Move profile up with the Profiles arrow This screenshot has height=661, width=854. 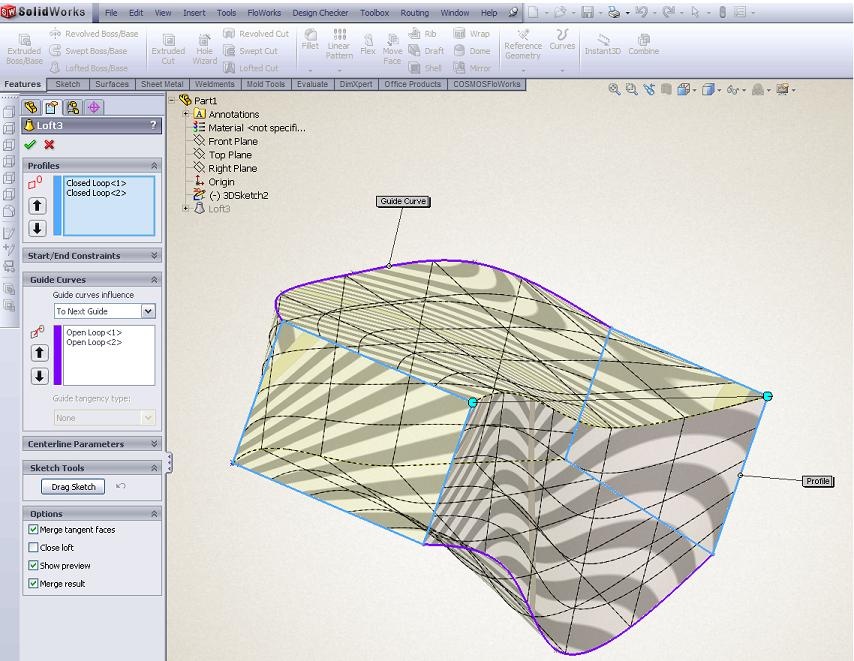(38, 206)
